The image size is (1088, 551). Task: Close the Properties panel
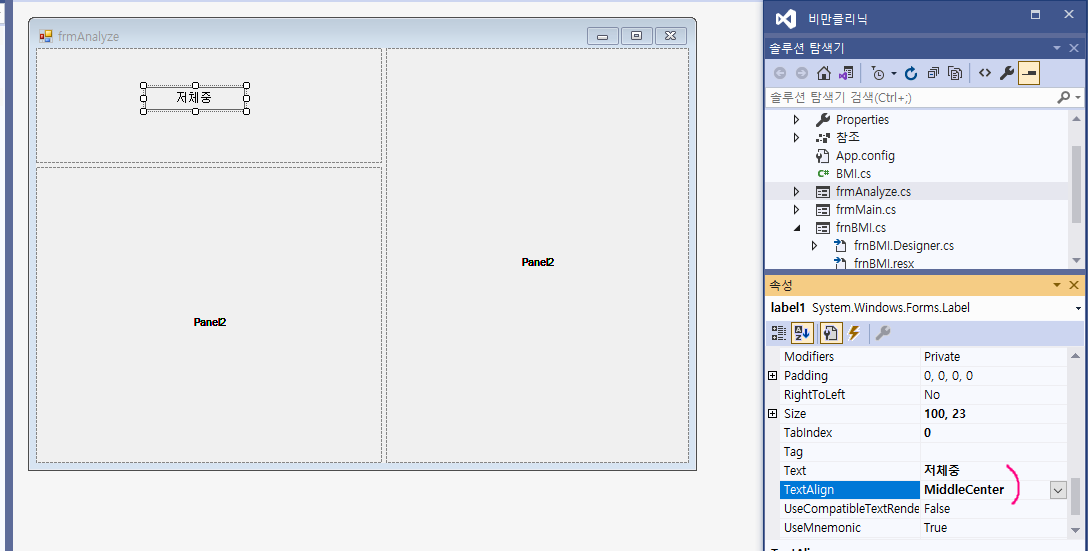[x=1074, y=285]
